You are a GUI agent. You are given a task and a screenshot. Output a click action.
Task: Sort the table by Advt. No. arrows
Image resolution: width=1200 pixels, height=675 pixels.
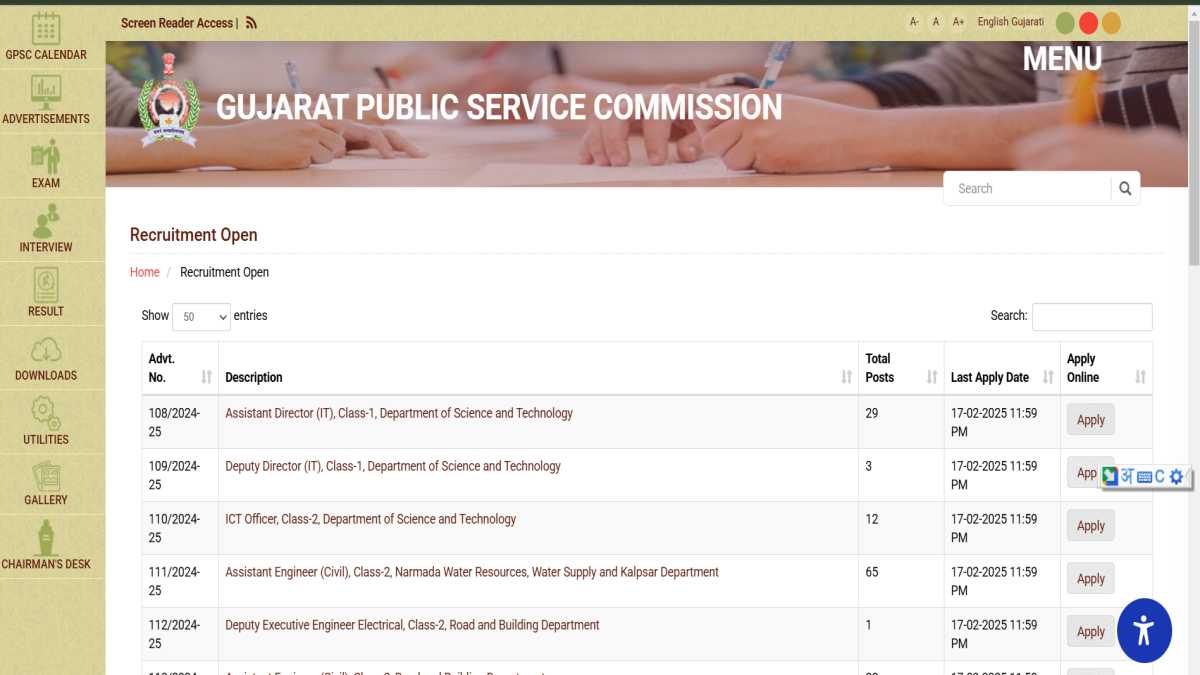click(x=206, y=377)
